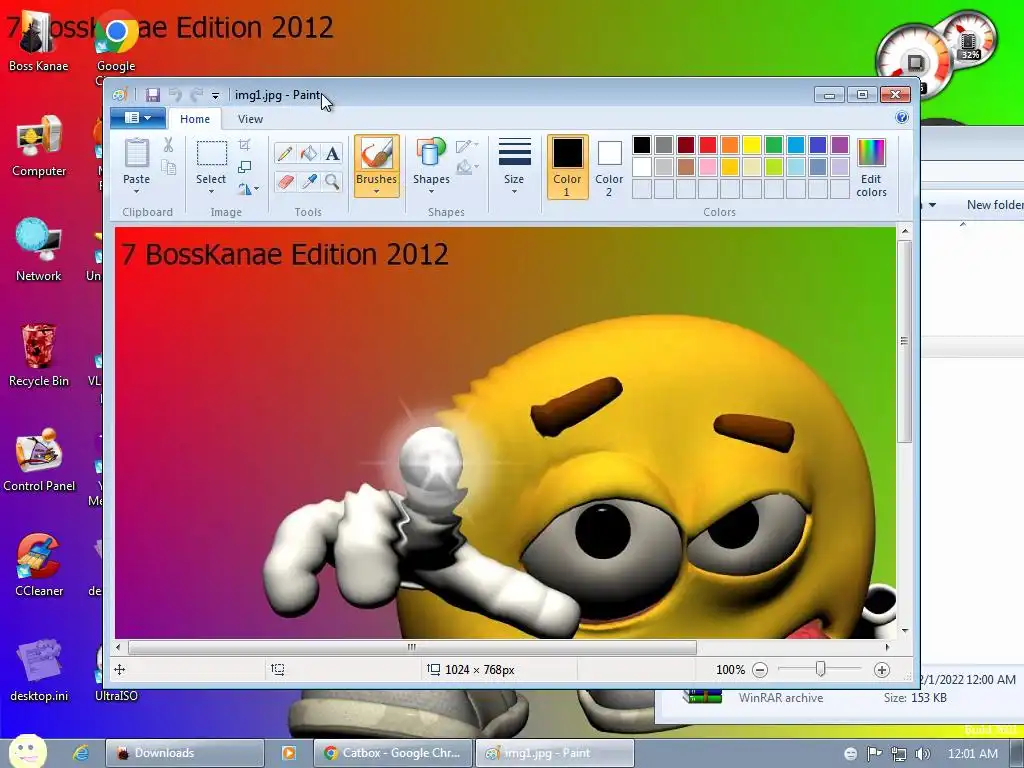The height and width of the screenshot is (768, 1024).
Task: Click the Redo arrow in title bar
Action: pyautogui.click(x=196, y=95)
